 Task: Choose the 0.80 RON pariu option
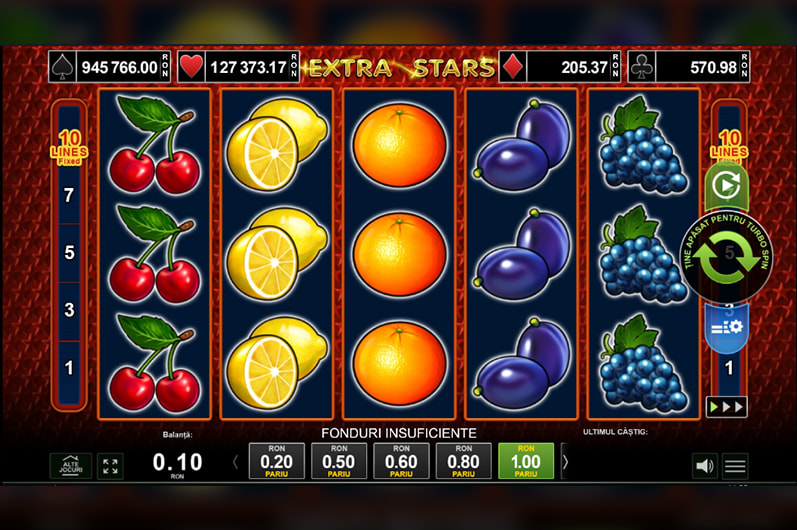point(464,461)
